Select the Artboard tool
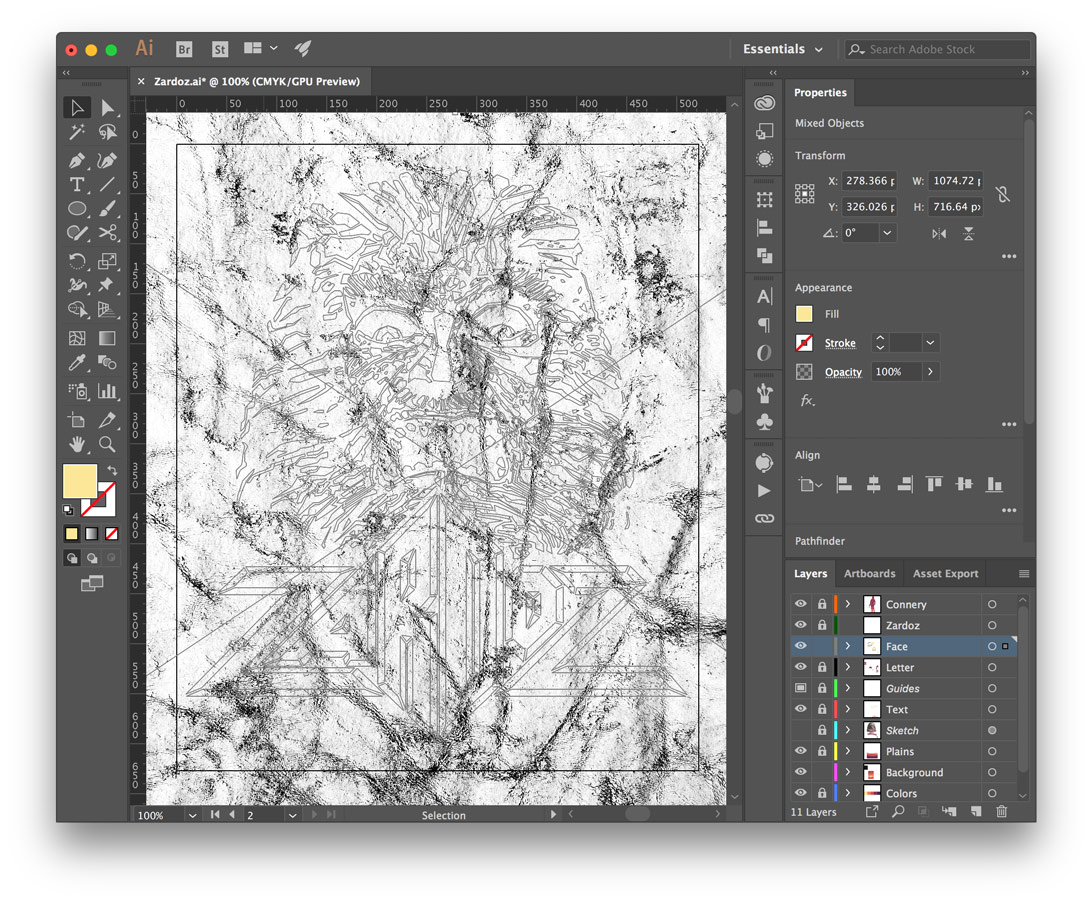The width and height of the screenshot is (1092, 902). pos(77,419)
